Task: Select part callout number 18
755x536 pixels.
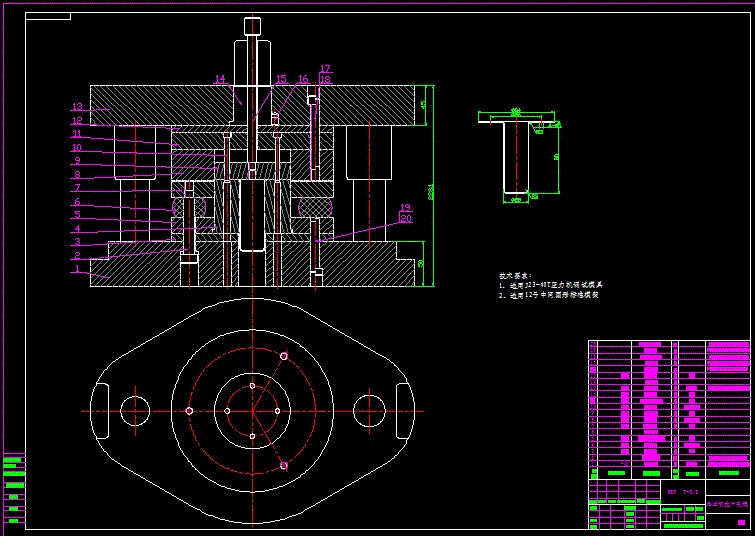Action: [325, 79]
